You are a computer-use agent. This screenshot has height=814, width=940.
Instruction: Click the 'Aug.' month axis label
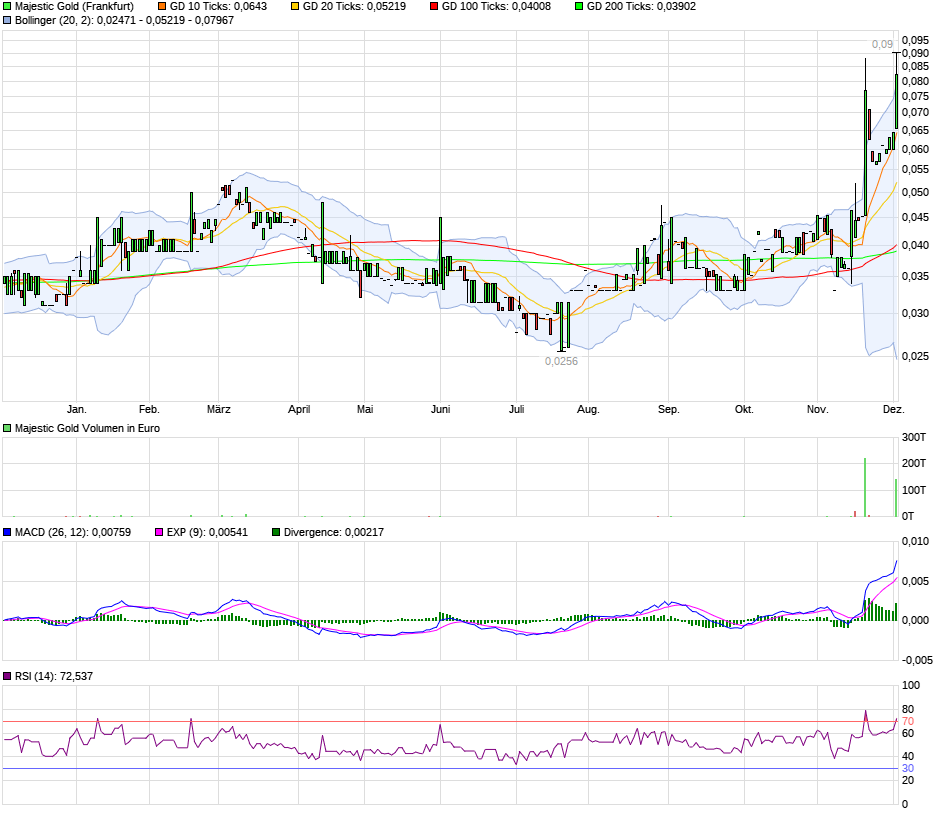[x=588, y=409]
